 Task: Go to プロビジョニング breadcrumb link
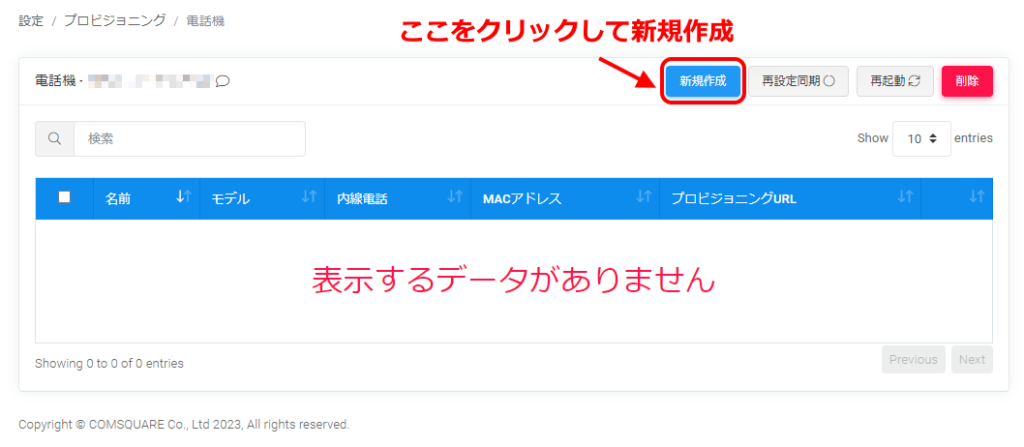click(x=114, y=20)
